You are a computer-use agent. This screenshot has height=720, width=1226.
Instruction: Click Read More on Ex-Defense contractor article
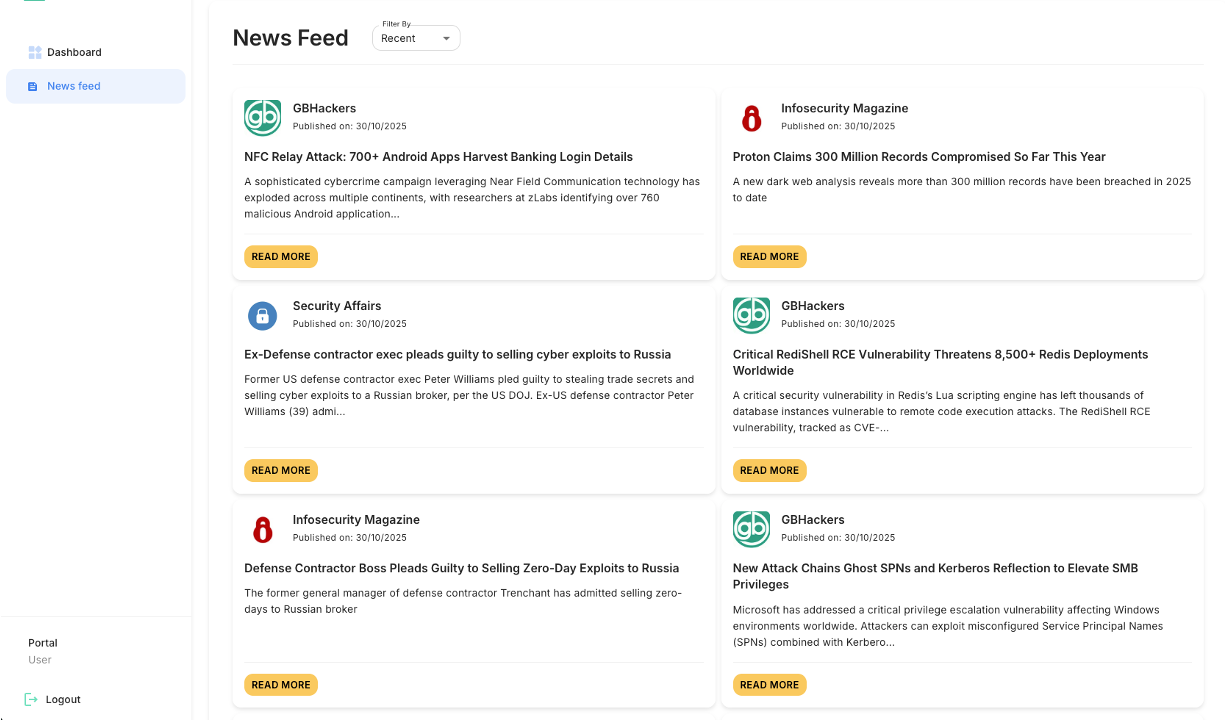(x=281, y=470)
